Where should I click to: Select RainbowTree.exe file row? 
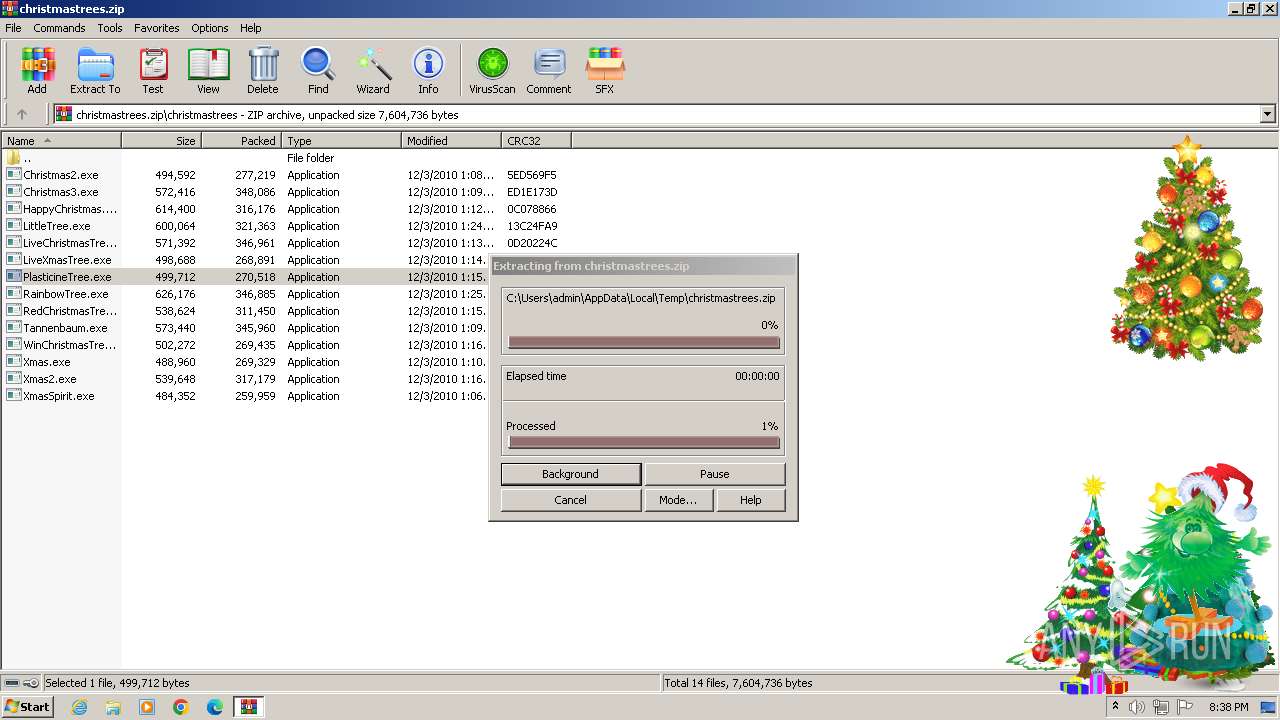[x=246, y=294]
